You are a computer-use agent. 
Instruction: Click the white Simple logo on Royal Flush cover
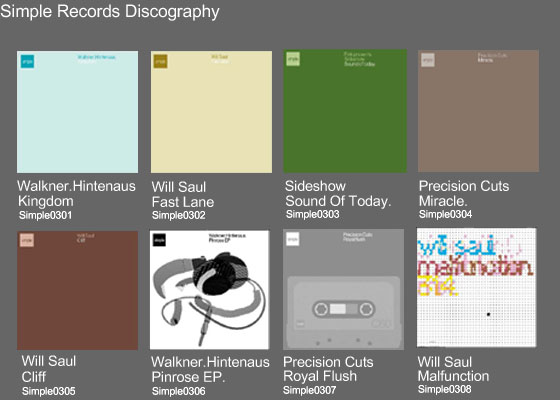293,239
